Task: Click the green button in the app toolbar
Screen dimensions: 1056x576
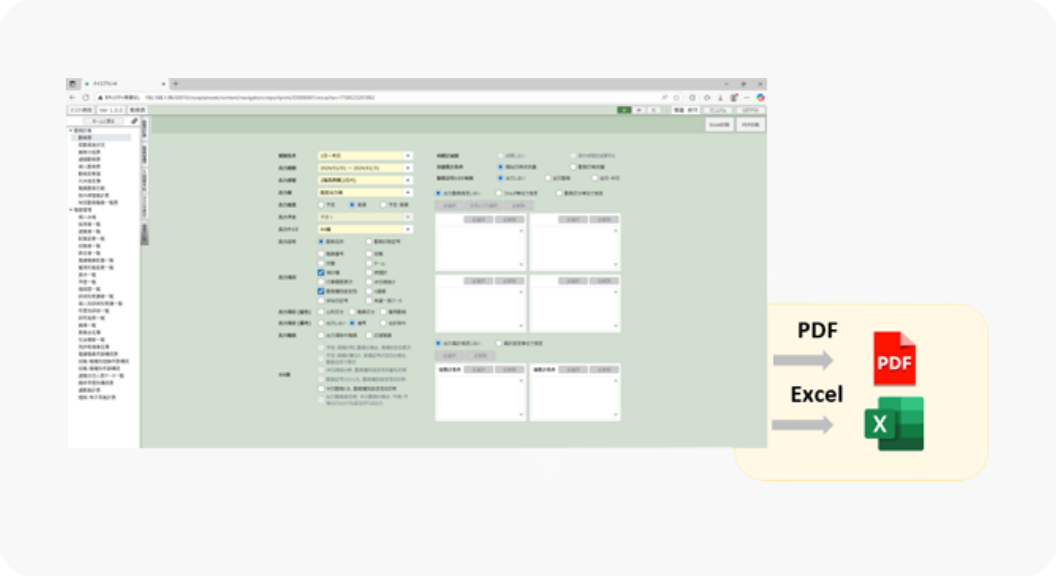Action: pos(624,110)
